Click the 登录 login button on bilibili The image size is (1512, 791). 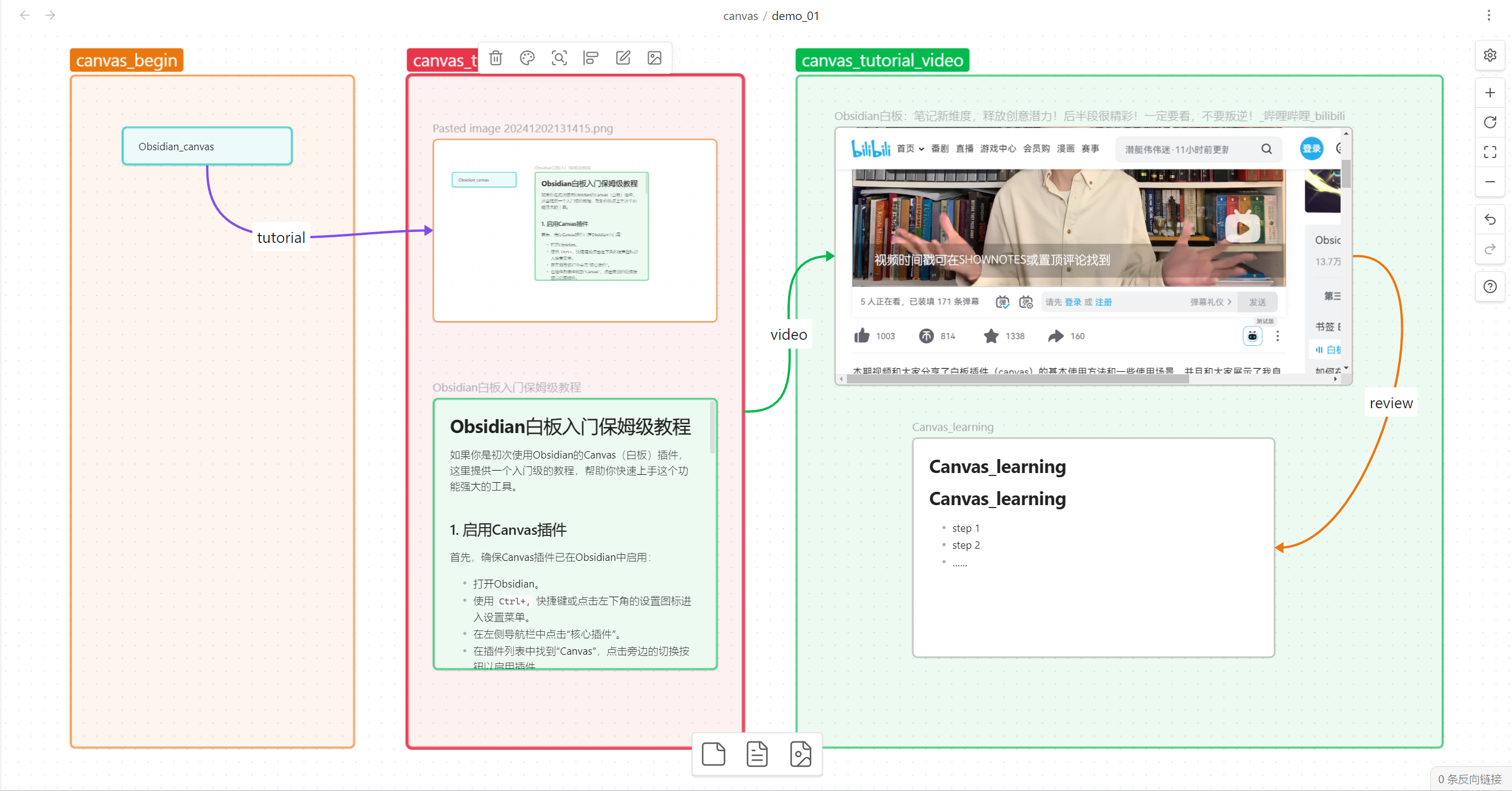(x=1311, y=149)
